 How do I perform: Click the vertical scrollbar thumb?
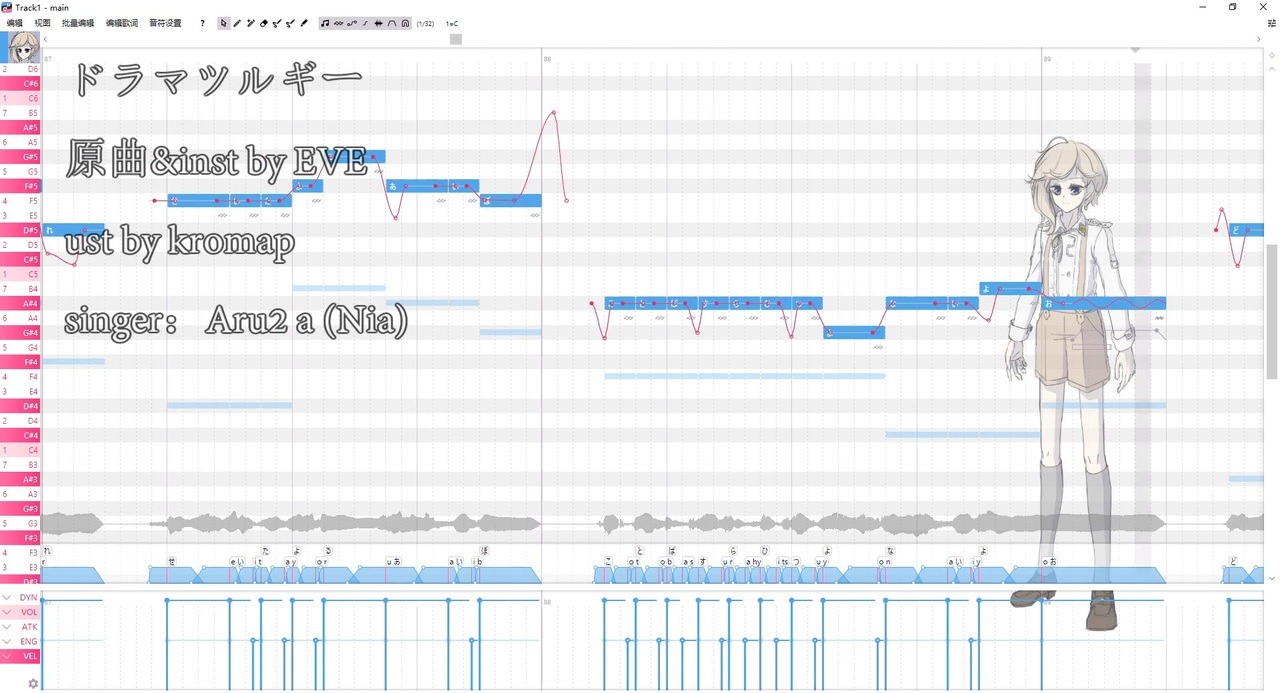(1272, 311)
